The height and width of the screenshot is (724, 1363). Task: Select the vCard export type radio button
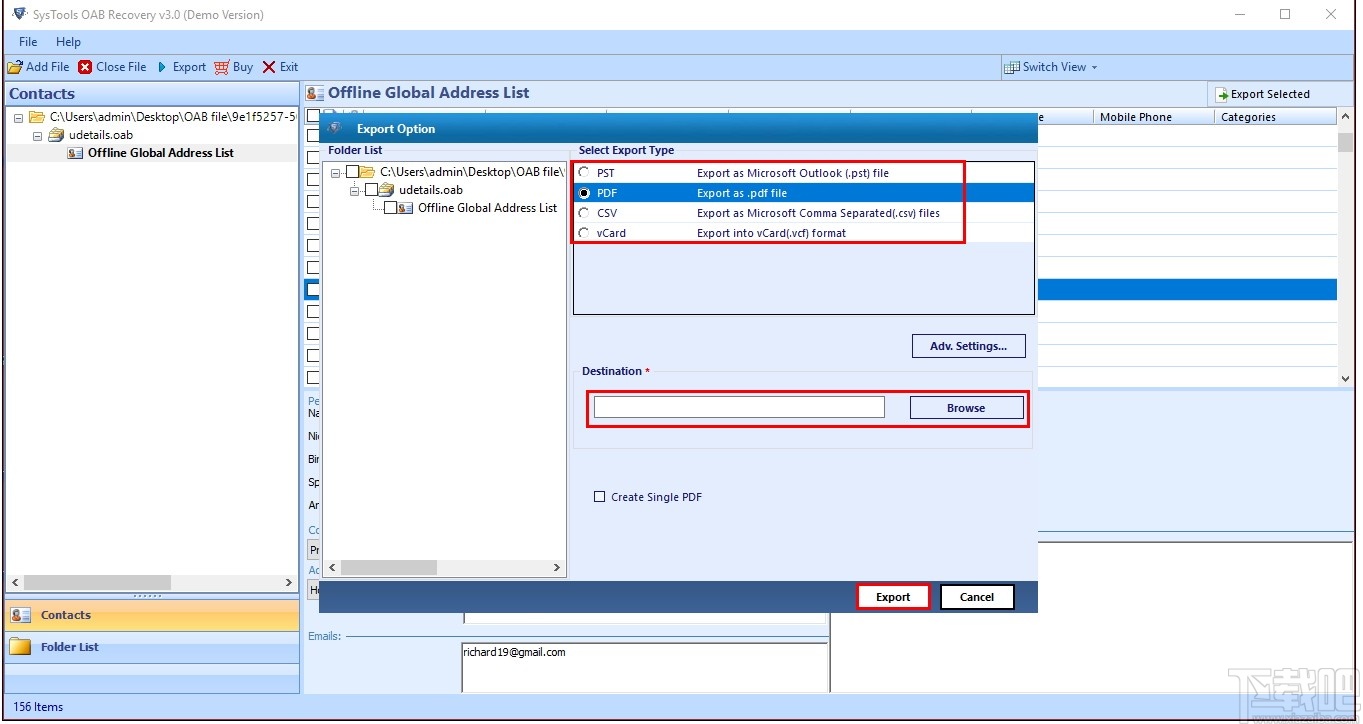coord(584,233)
